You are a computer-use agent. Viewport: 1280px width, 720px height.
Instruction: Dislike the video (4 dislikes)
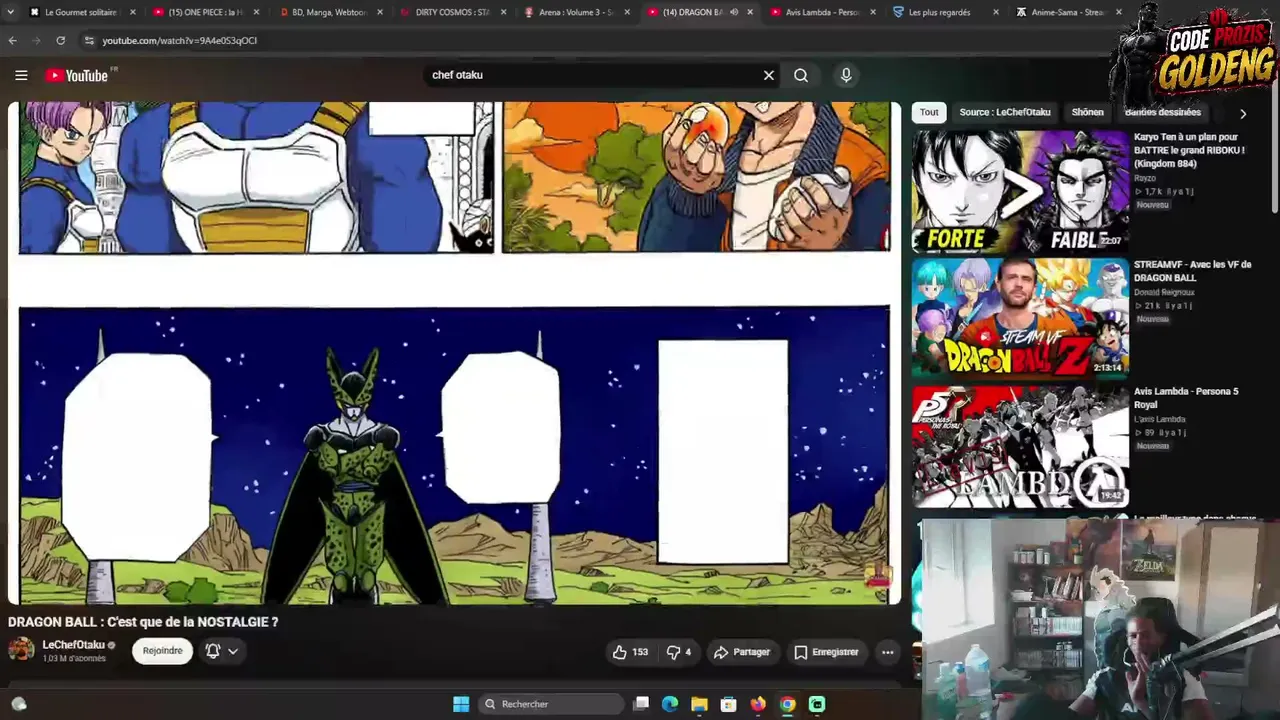tap(679, 652)
